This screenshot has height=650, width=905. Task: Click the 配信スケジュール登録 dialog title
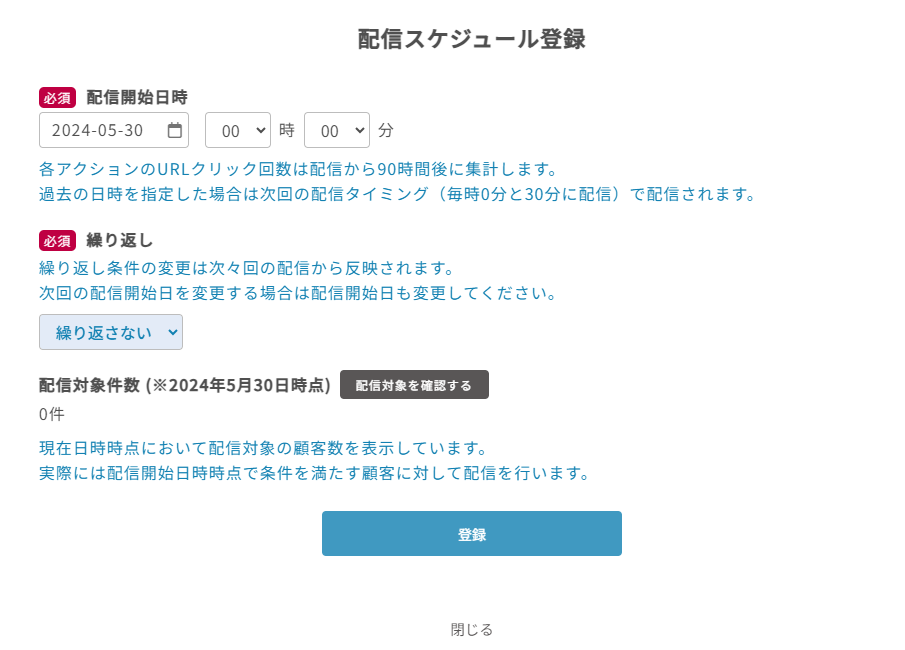tap(471, 39)
